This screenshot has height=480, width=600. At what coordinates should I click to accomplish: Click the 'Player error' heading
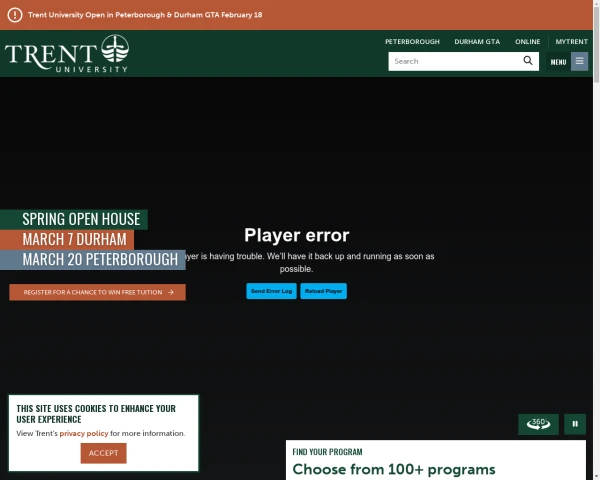pos(297,235)
